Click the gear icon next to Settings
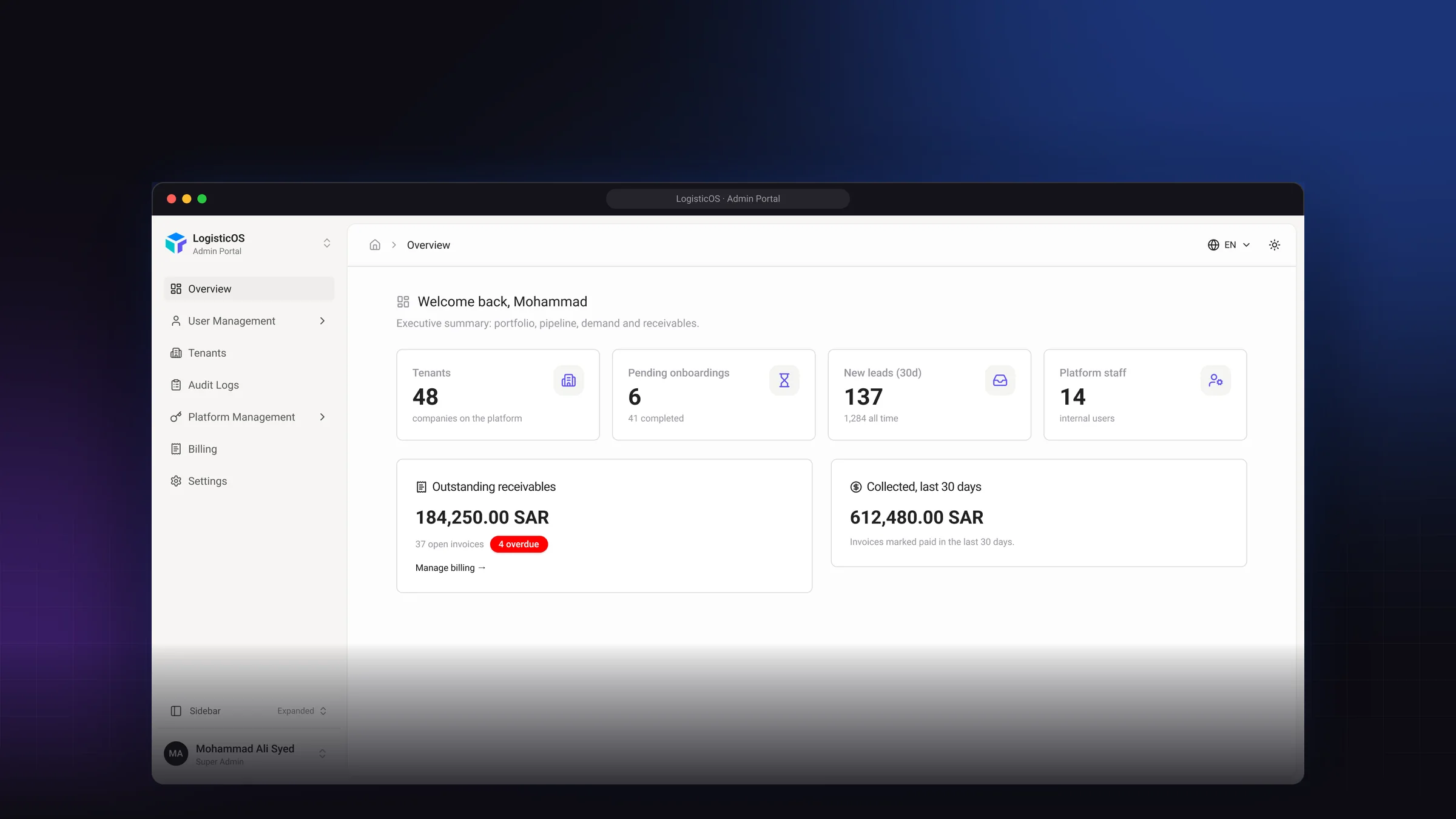Image resolution: width=1456 pixels, height=819 pixels. (176, 481)
